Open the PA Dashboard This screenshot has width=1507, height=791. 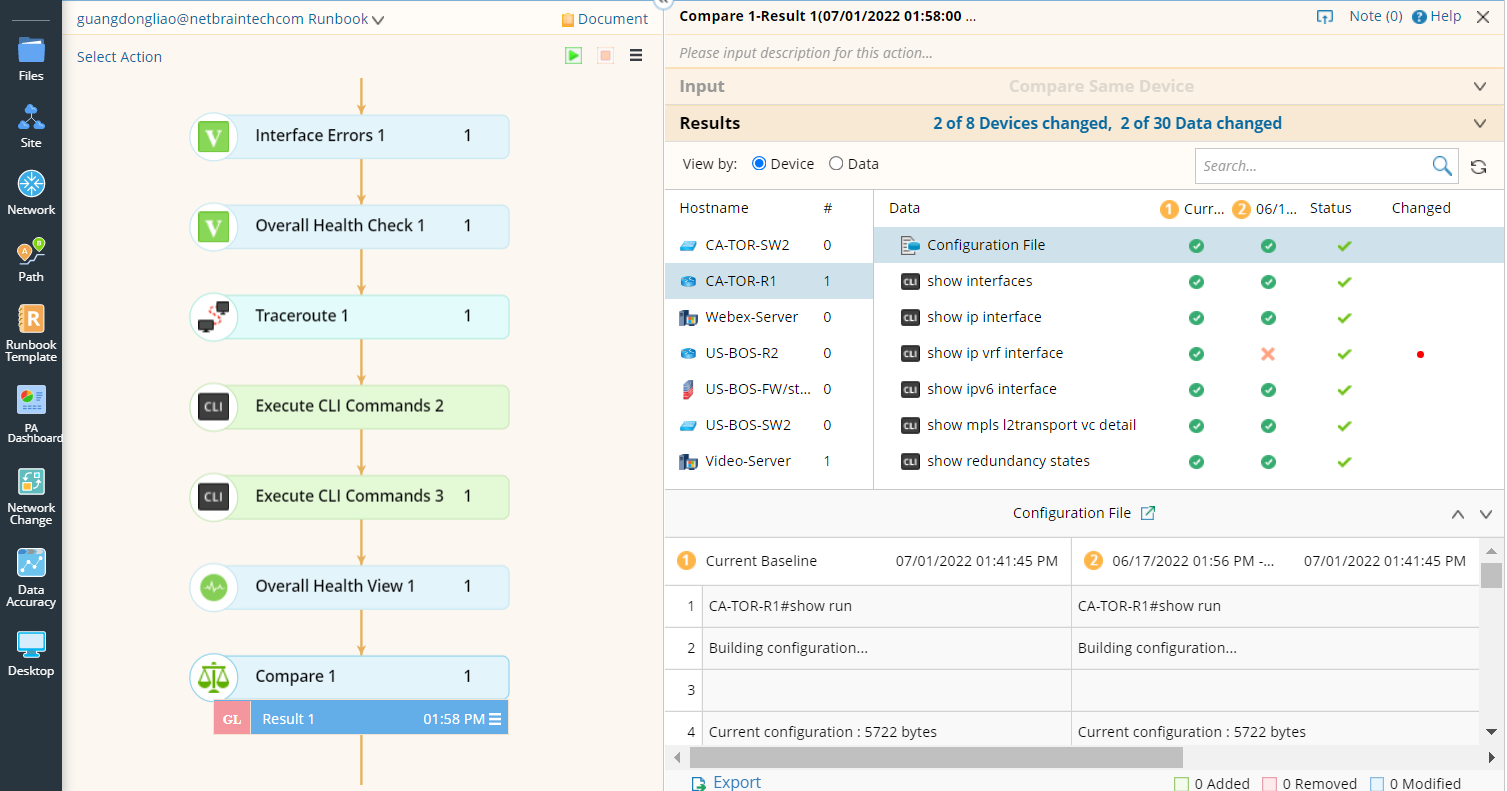[x=31, y=410]
